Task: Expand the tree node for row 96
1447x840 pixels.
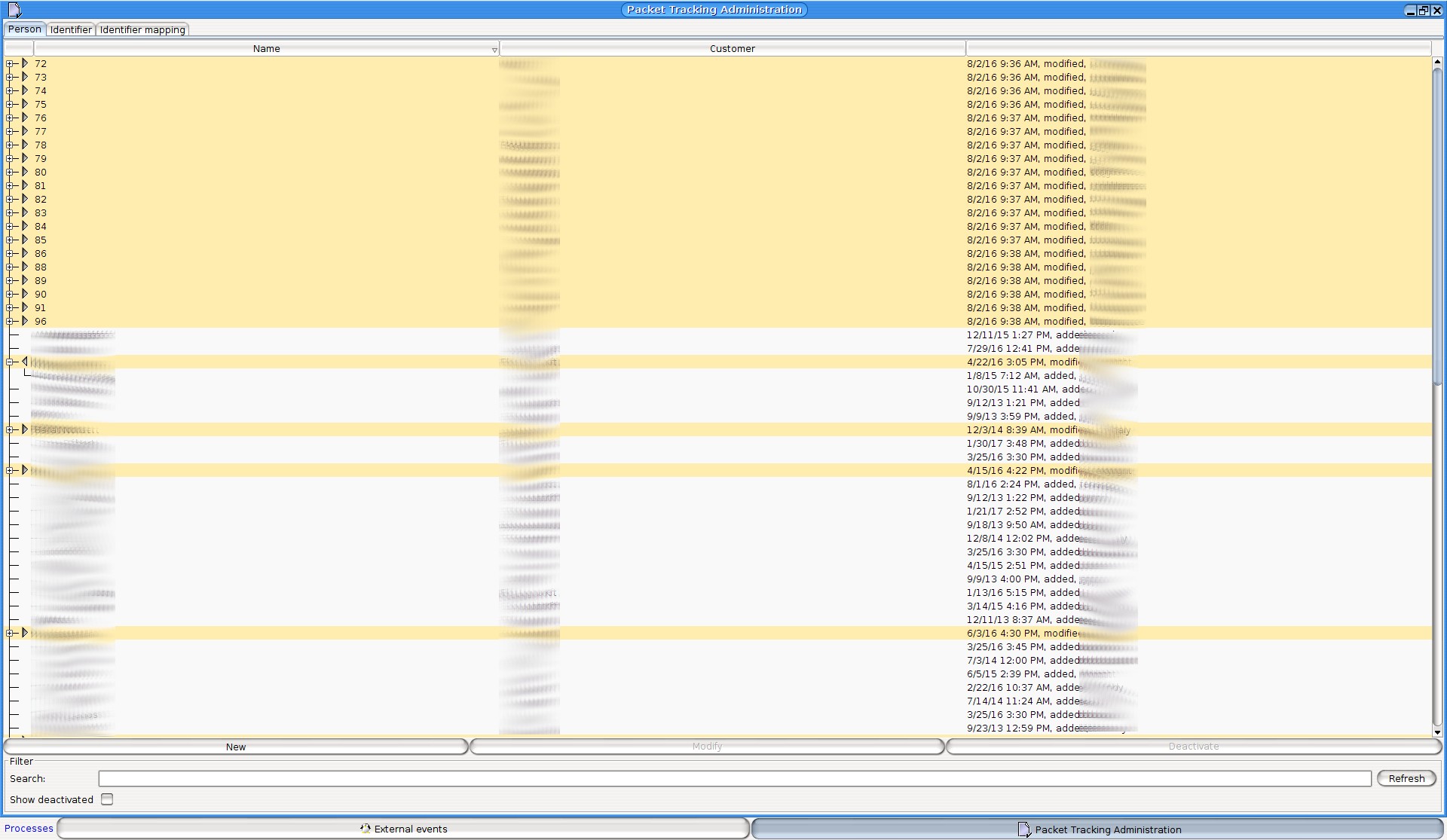Action: 11,322
